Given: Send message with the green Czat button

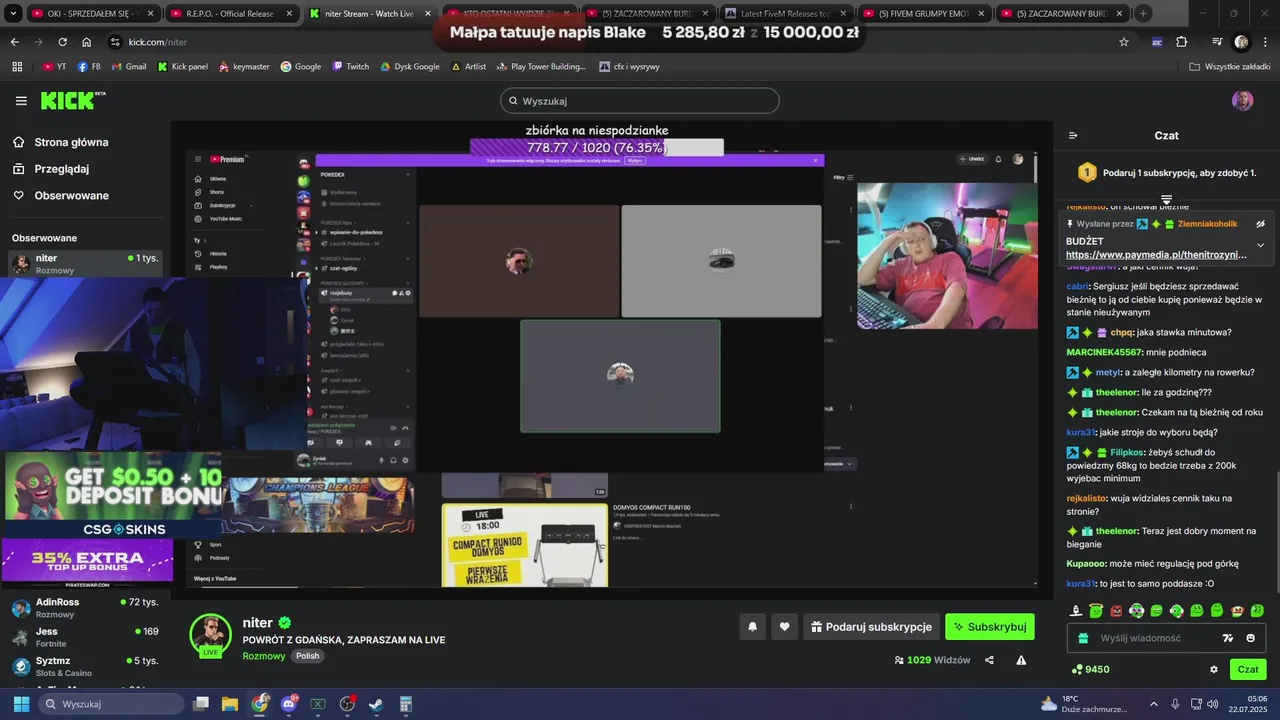Looking at the screenshot, I should 1248,670.
